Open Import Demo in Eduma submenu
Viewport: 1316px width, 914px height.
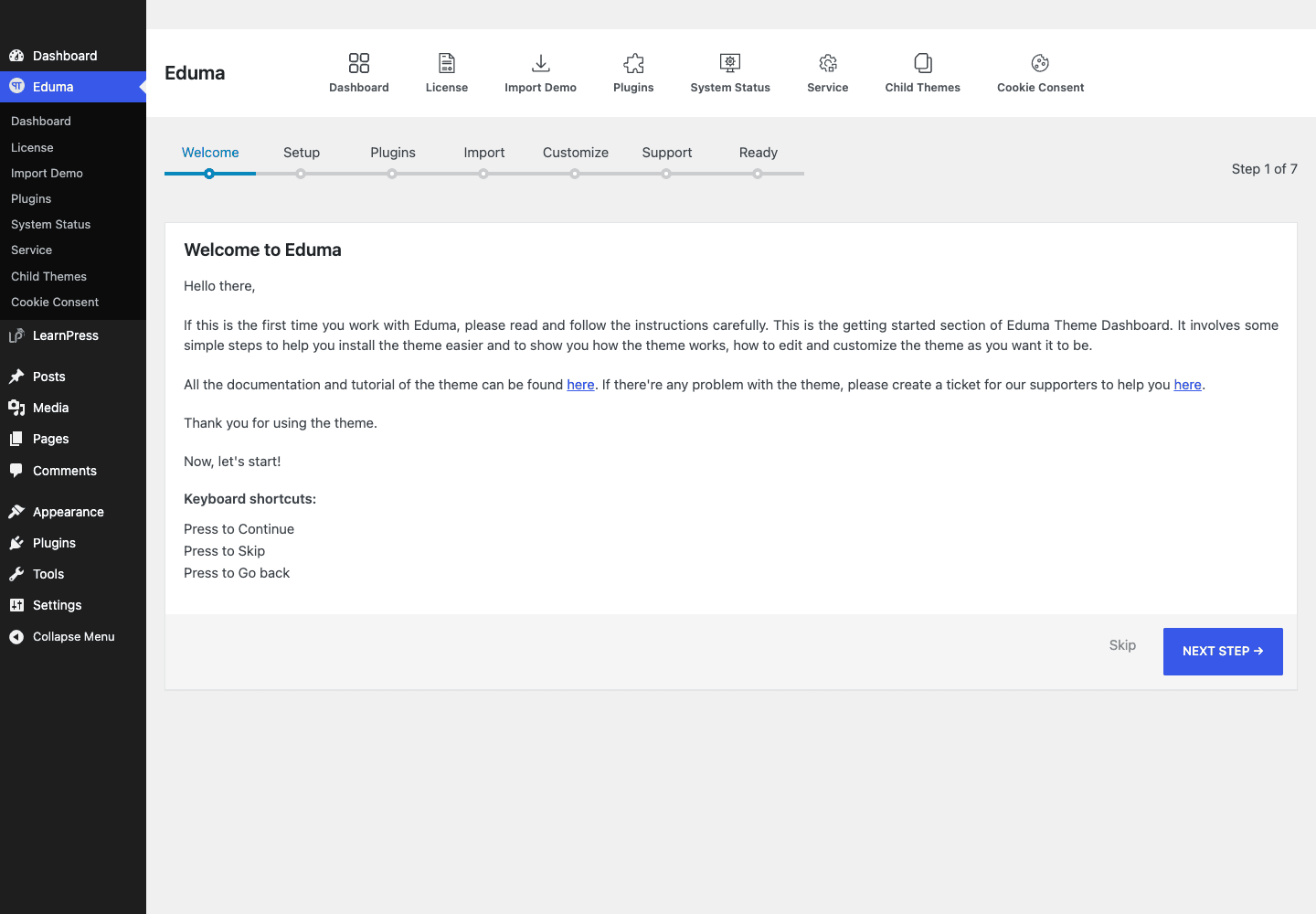tap(47, 173)
